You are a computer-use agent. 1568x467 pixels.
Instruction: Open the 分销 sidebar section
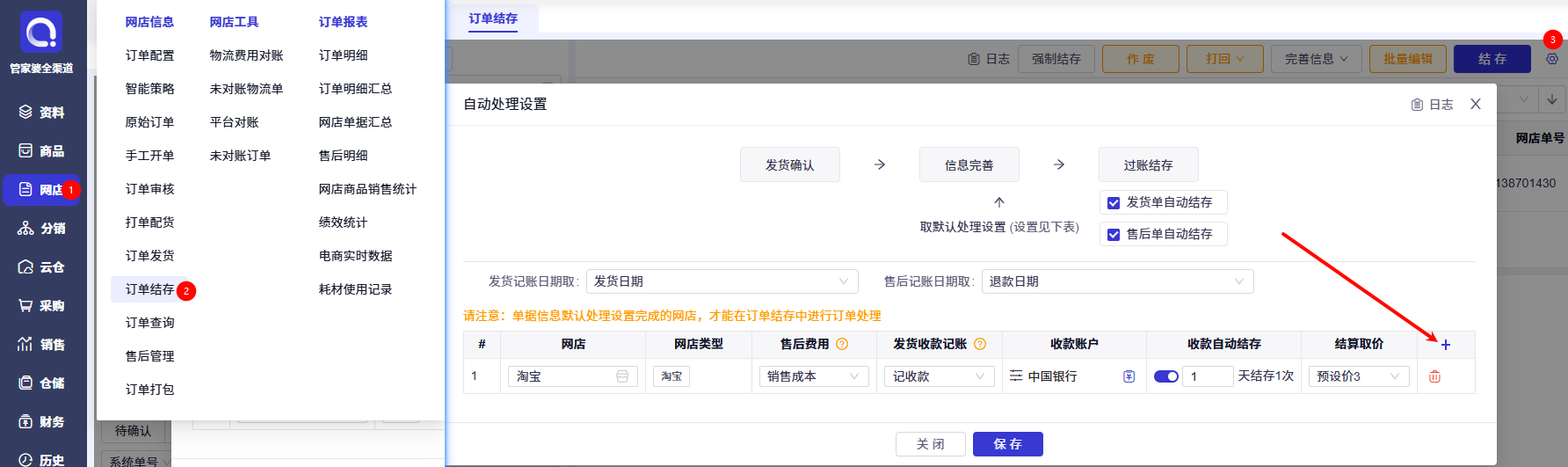coord(41,229)
